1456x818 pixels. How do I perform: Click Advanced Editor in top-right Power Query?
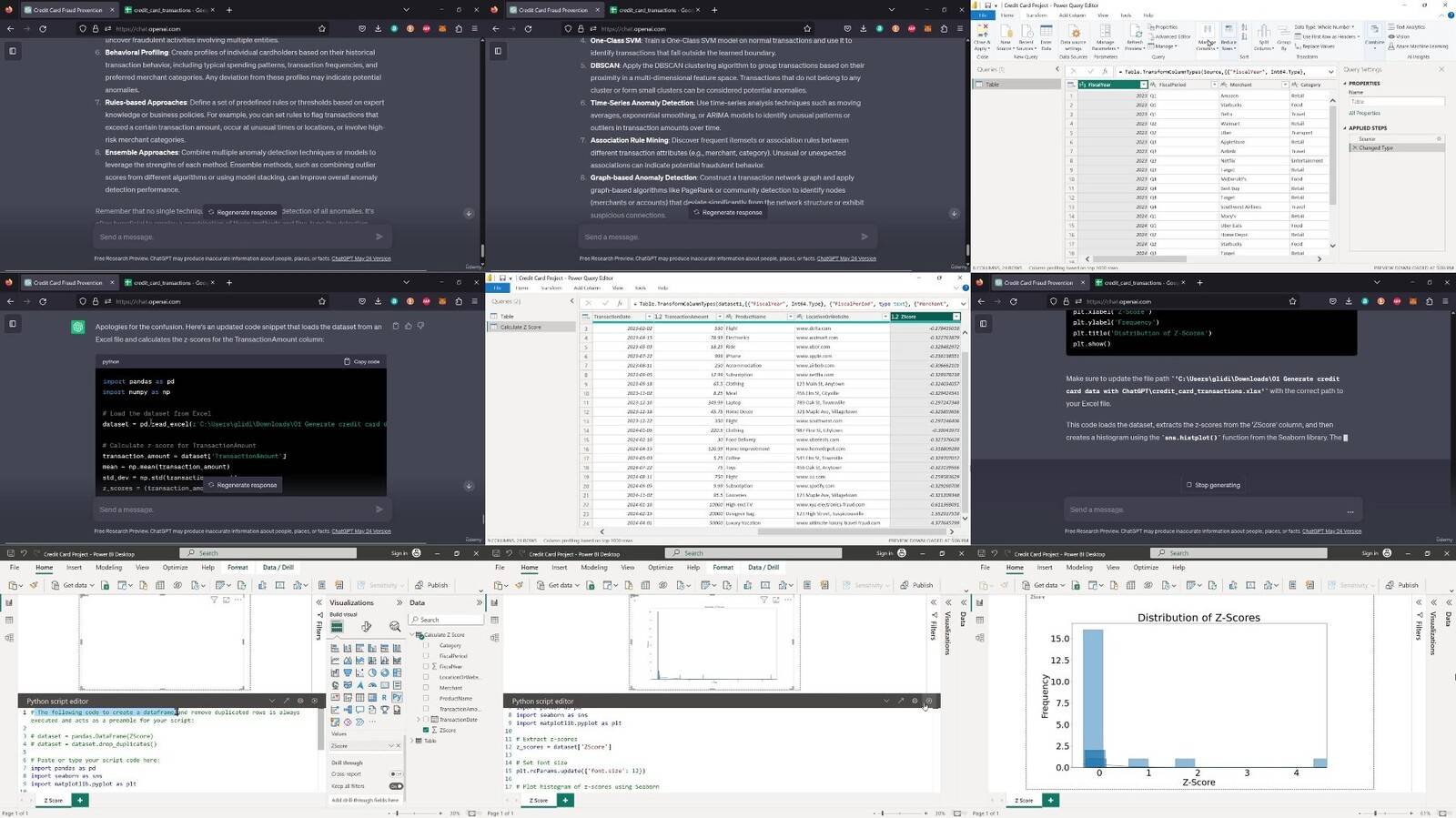point(1170,36)
